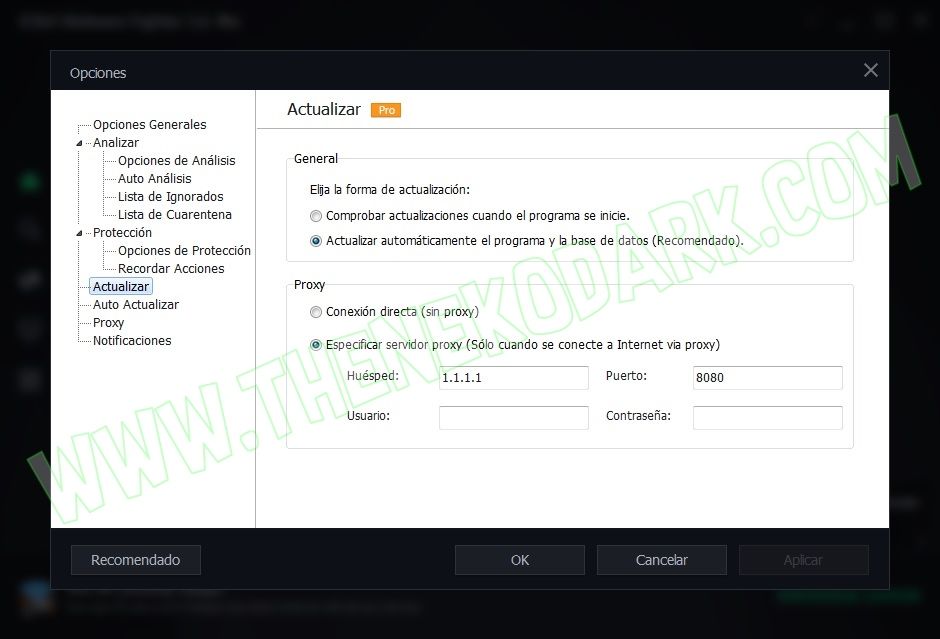Collapse the Analizar tree branch arrow
The height and width of the screenshot is (639, 940).
pos(79,143)
